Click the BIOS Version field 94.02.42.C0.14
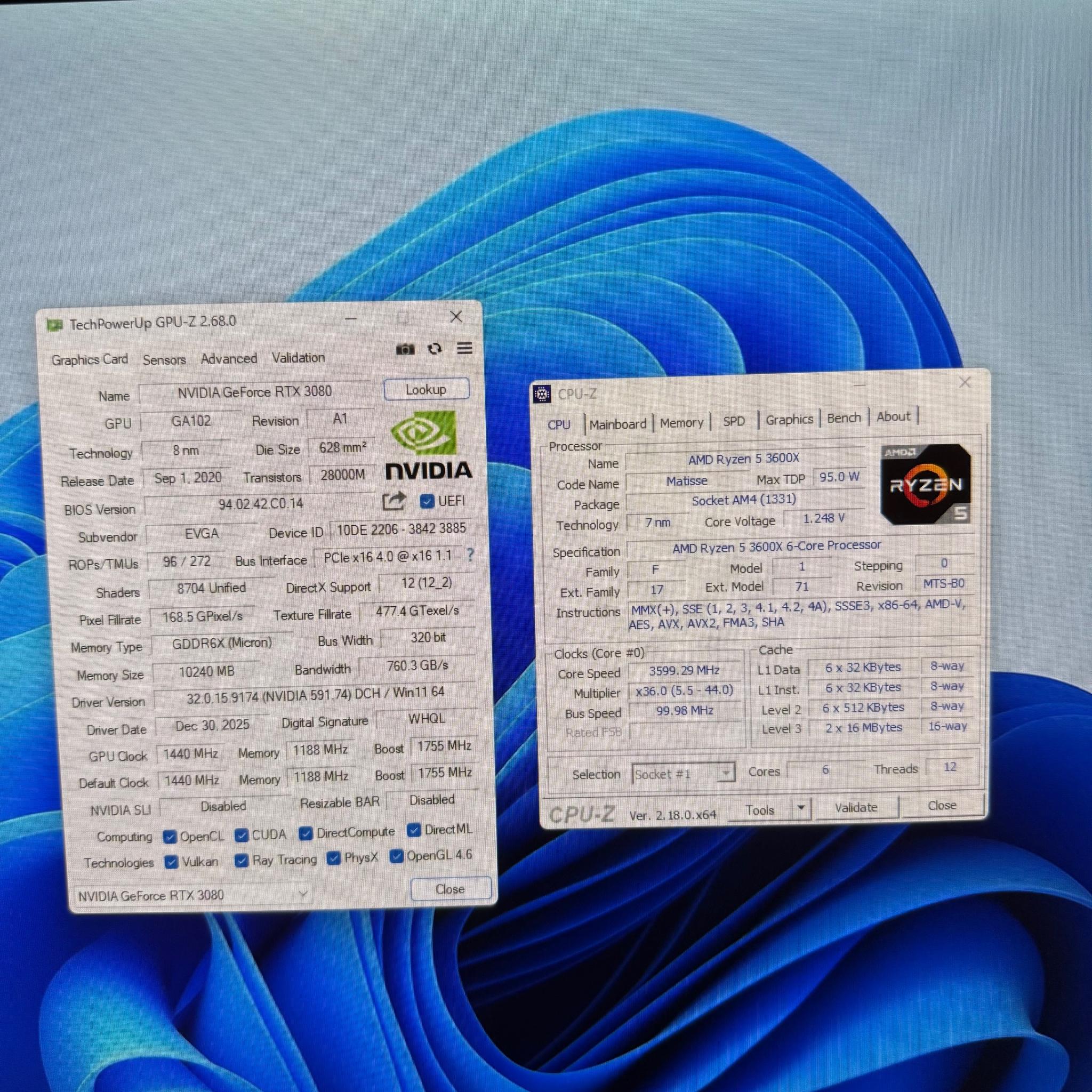Viewport: 1092px width, 1092px height. point(261,503)
